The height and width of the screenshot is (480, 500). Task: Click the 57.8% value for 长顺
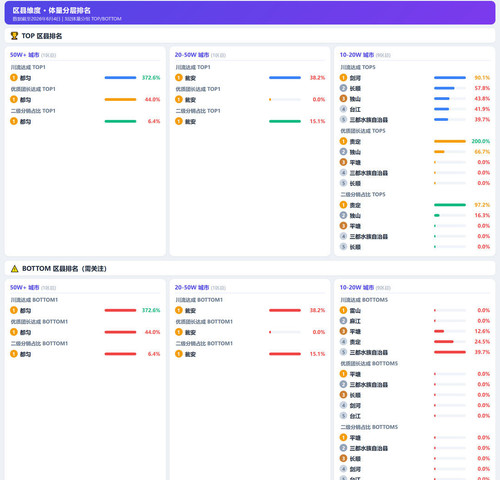pyautogui.click(x=482, y=88)
